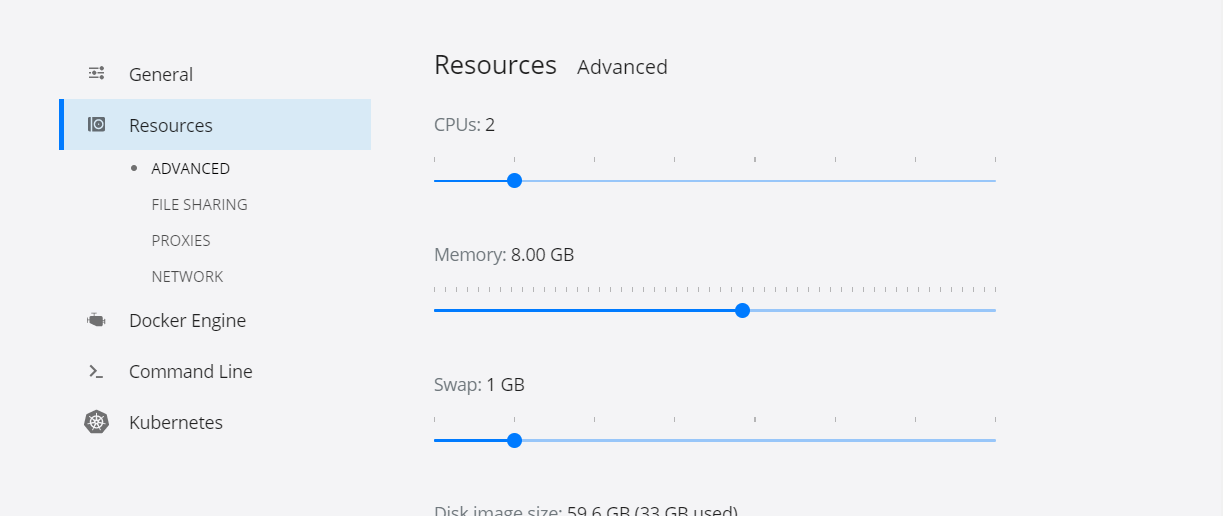Click the bullet marker beside ADVANCED
1223x516 pixels.
tap(134, 168)
